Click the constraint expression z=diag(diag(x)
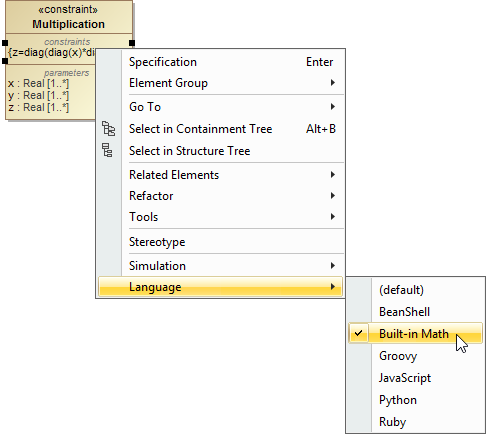The width and height of the screenshot is (486, 434). tap(52, 52)
